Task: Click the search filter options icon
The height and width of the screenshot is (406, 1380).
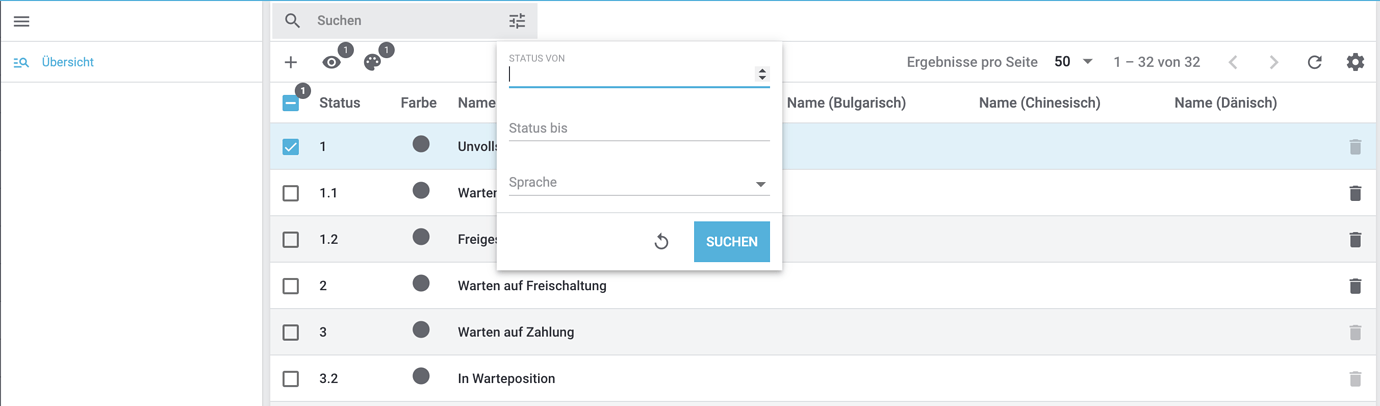Action: [x=516, y=21]
